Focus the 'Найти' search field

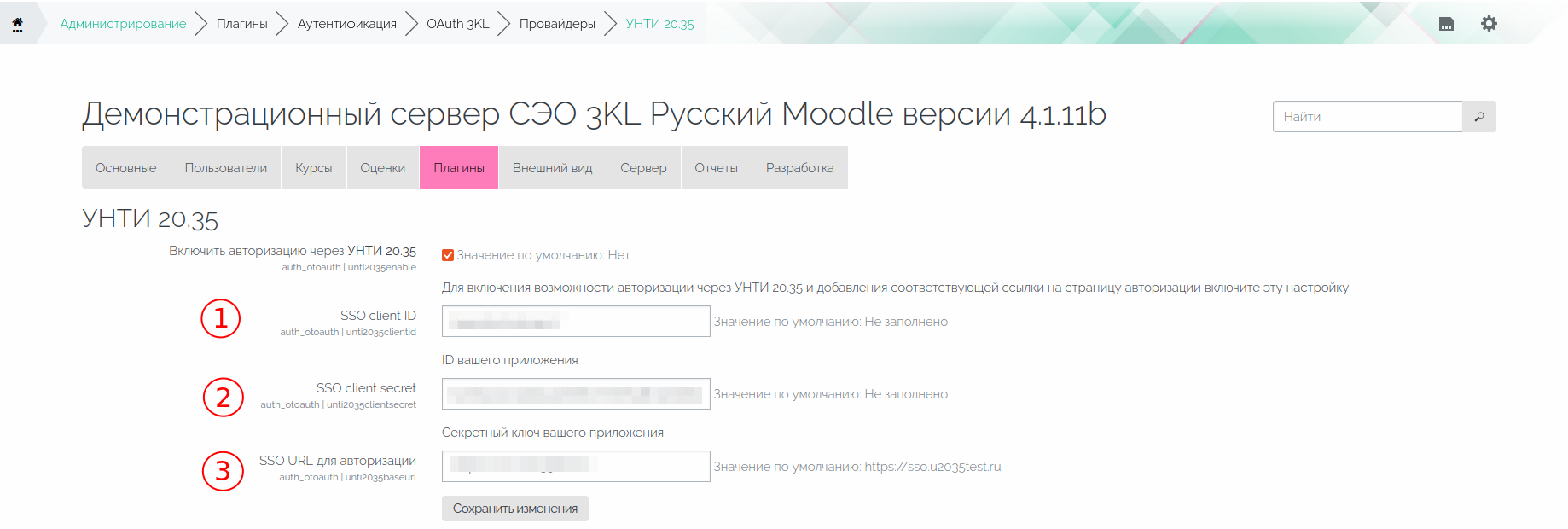coord(1368,117)
